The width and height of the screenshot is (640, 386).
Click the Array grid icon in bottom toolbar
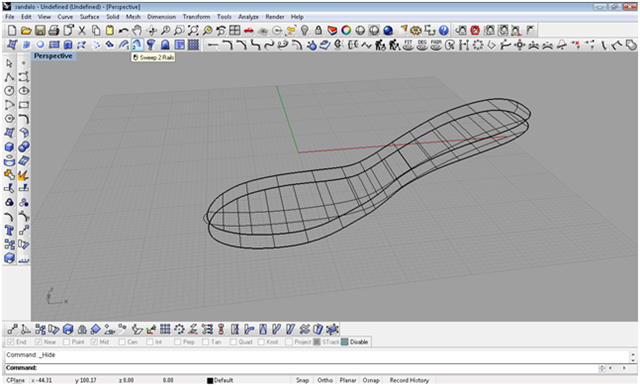(x=165, y=329)
